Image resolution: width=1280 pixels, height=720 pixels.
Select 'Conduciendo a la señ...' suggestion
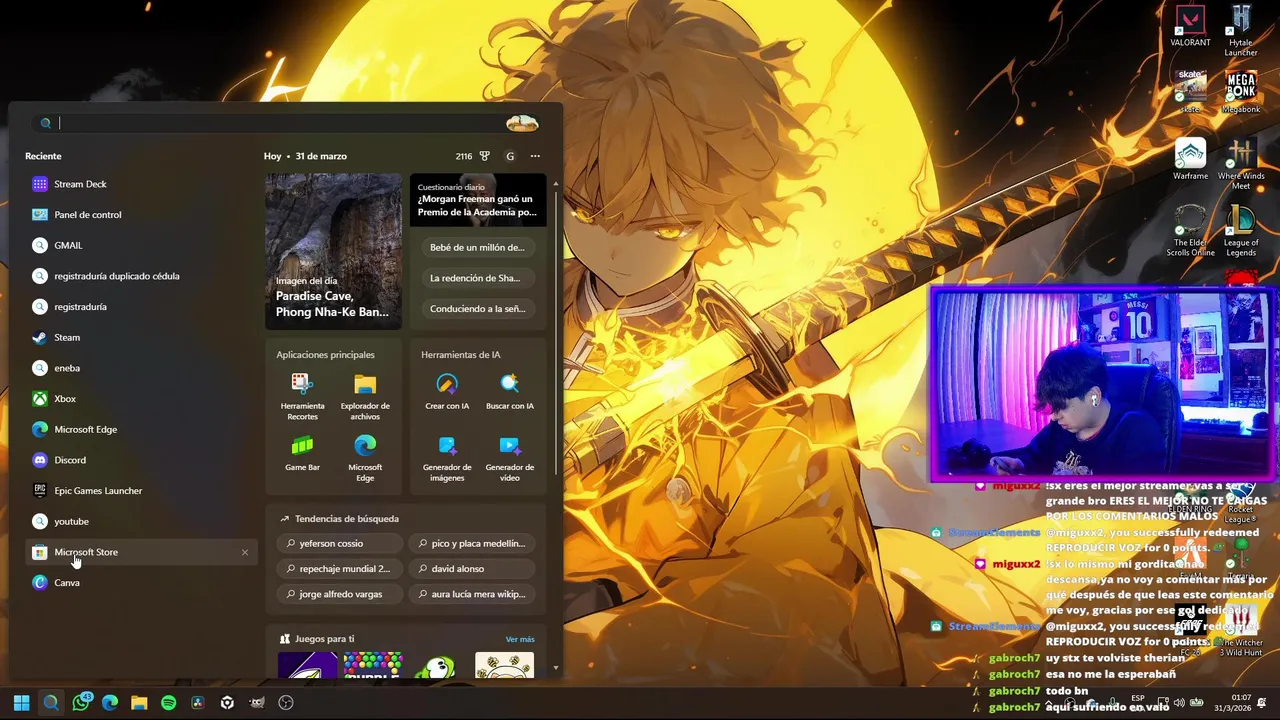pos(477,309)
